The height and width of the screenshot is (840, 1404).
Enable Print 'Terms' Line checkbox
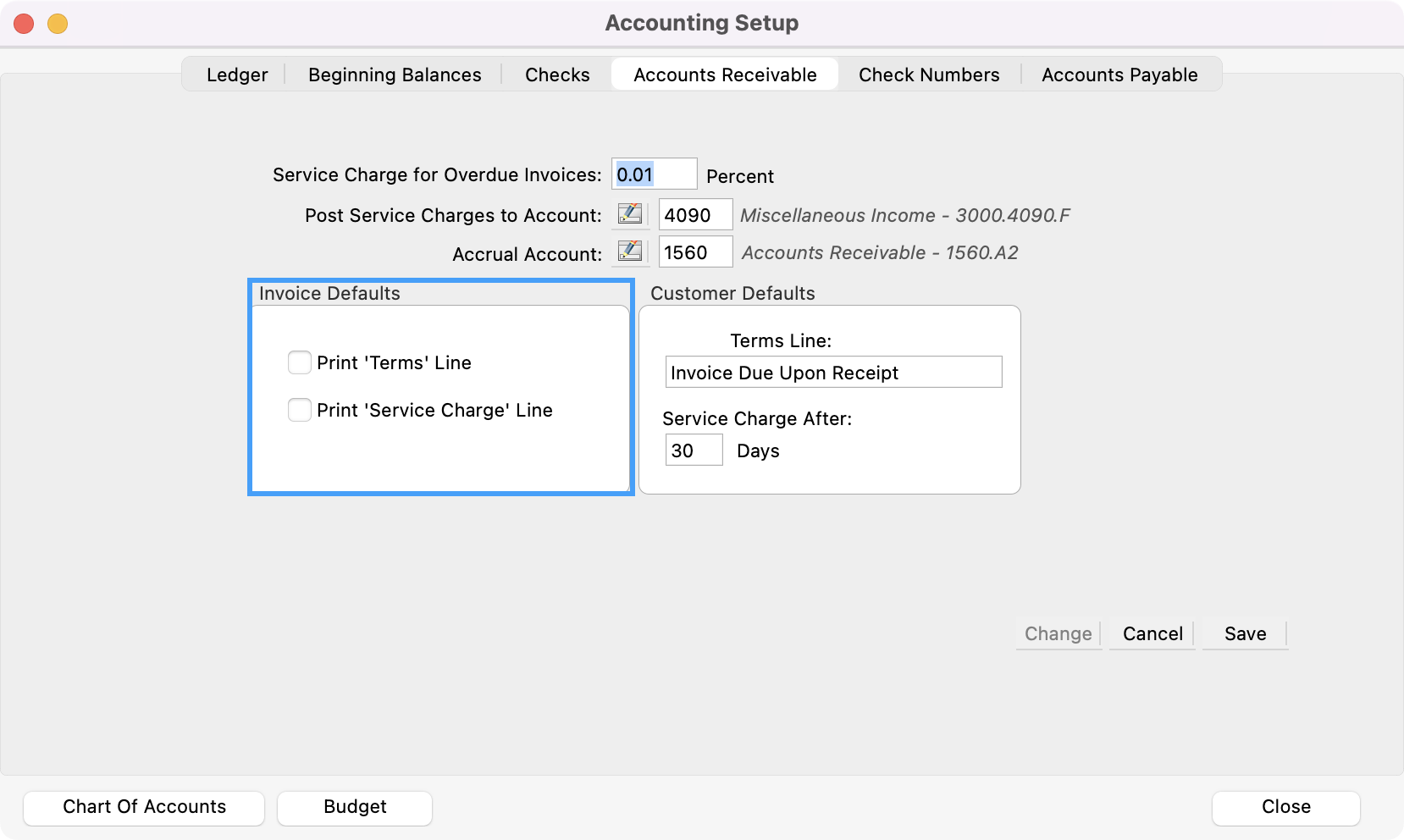pos(300,362)
